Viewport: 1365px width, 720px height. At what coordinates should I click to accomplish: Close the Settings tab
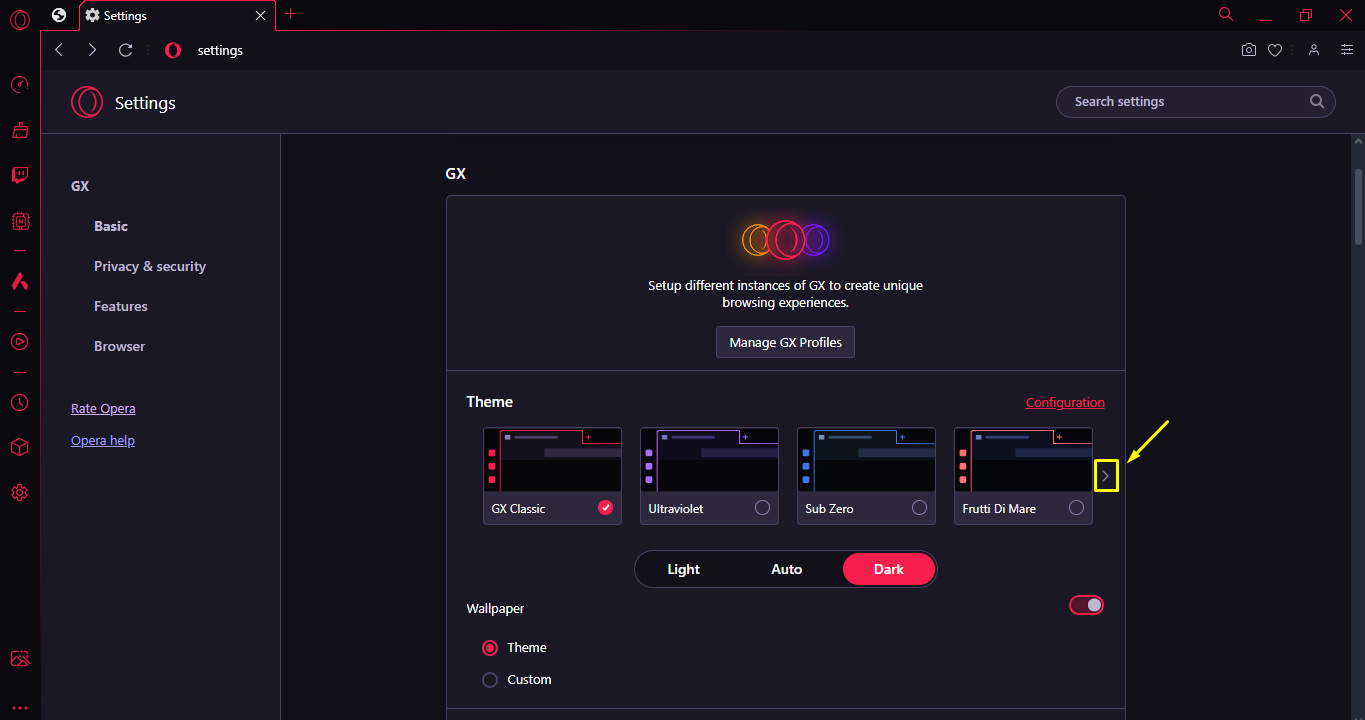pos(261,16)
